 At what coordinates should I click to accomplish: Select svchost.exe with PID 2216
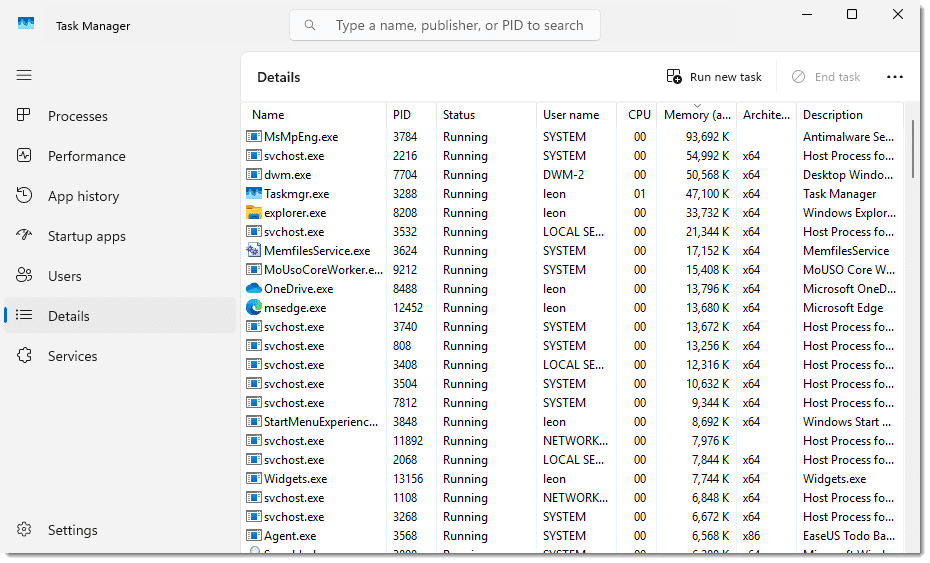[294, 155]
